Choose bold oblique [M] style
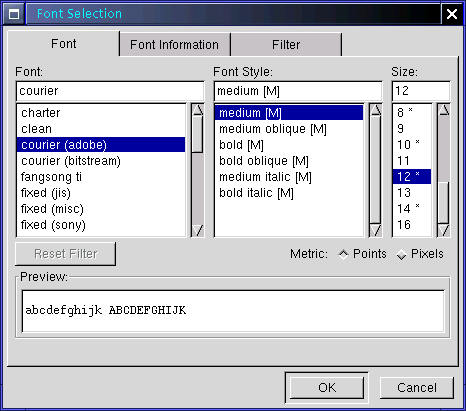This screenshot has width=466, height=411. pos(289,161)
